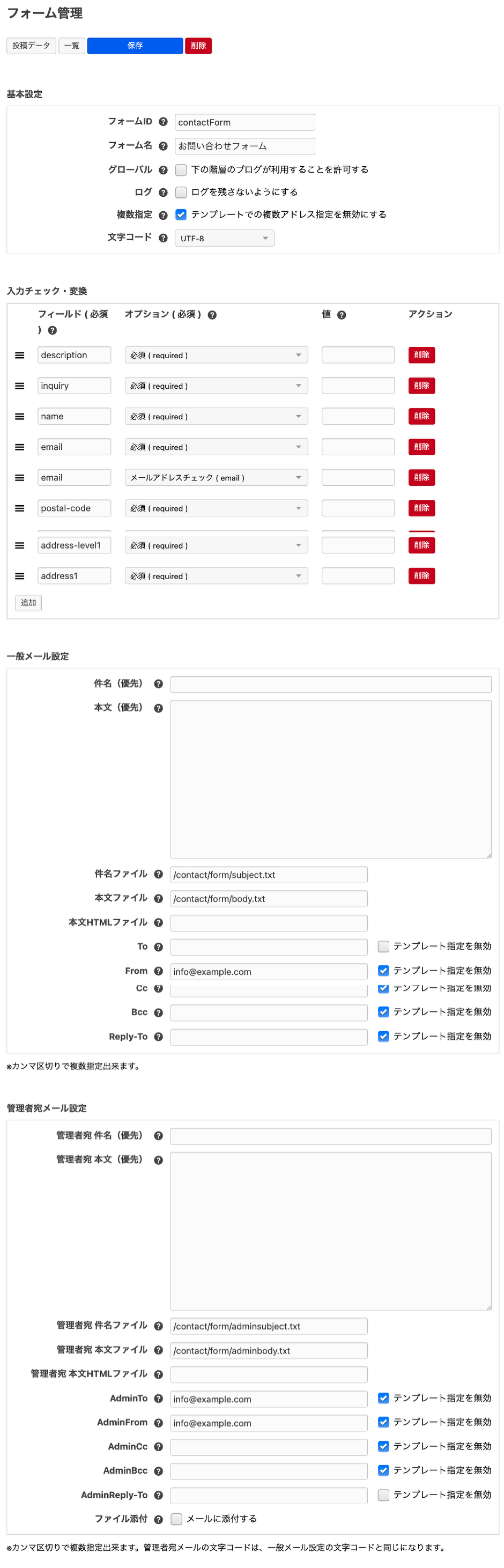Click the drag handle for postal-code row
504x1568 pixels.
tap(19, 508)
